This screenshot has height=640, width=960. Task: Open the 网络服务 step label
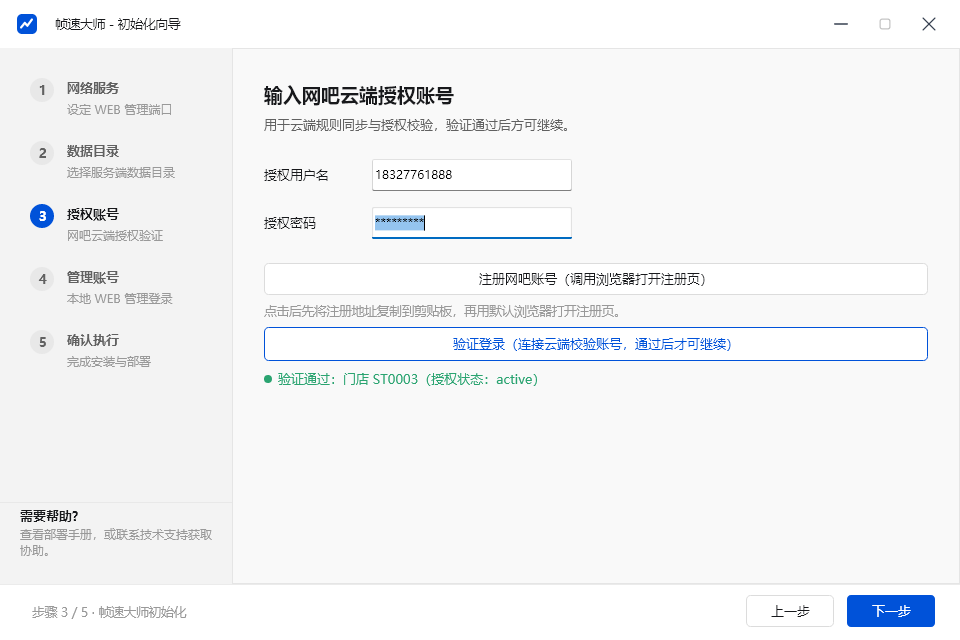(x=92, y=88)
